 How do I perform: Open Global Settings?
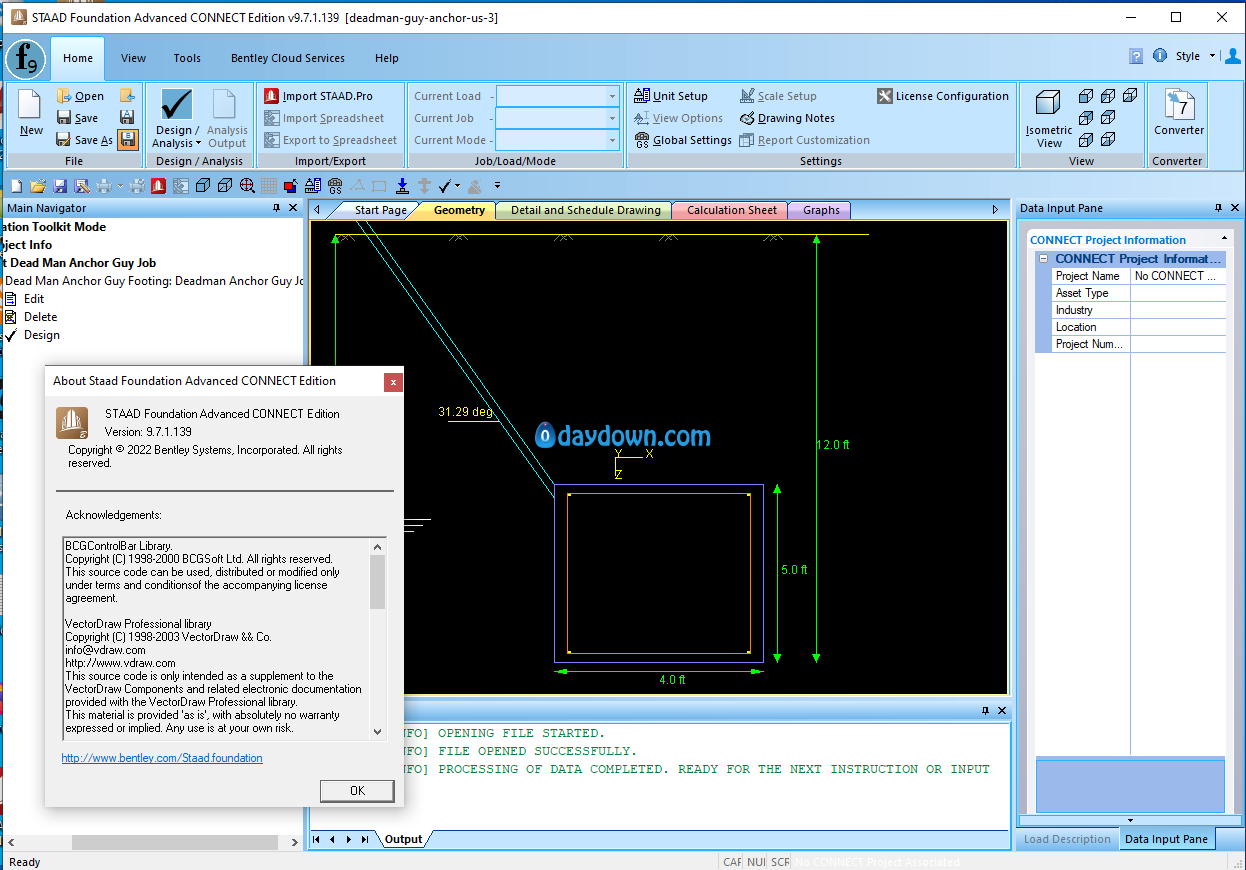click(683, 140)
